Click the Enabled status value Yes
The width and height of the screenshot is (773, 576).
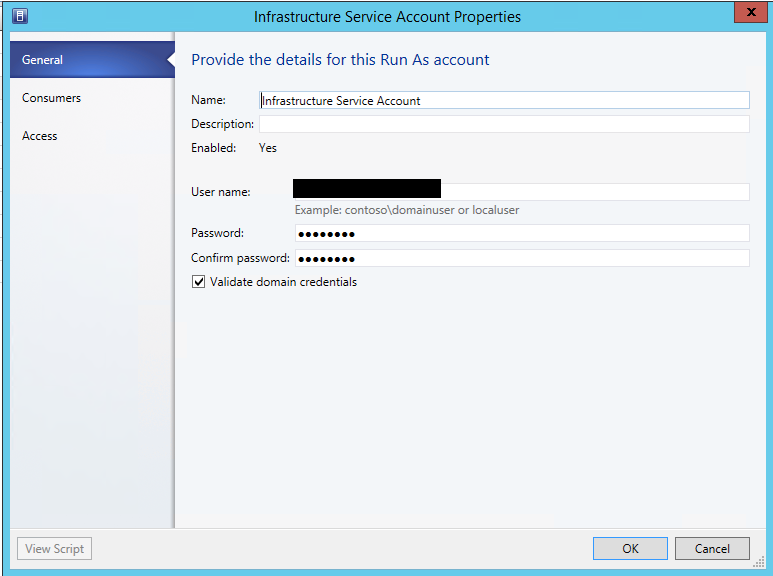[268, 148]
